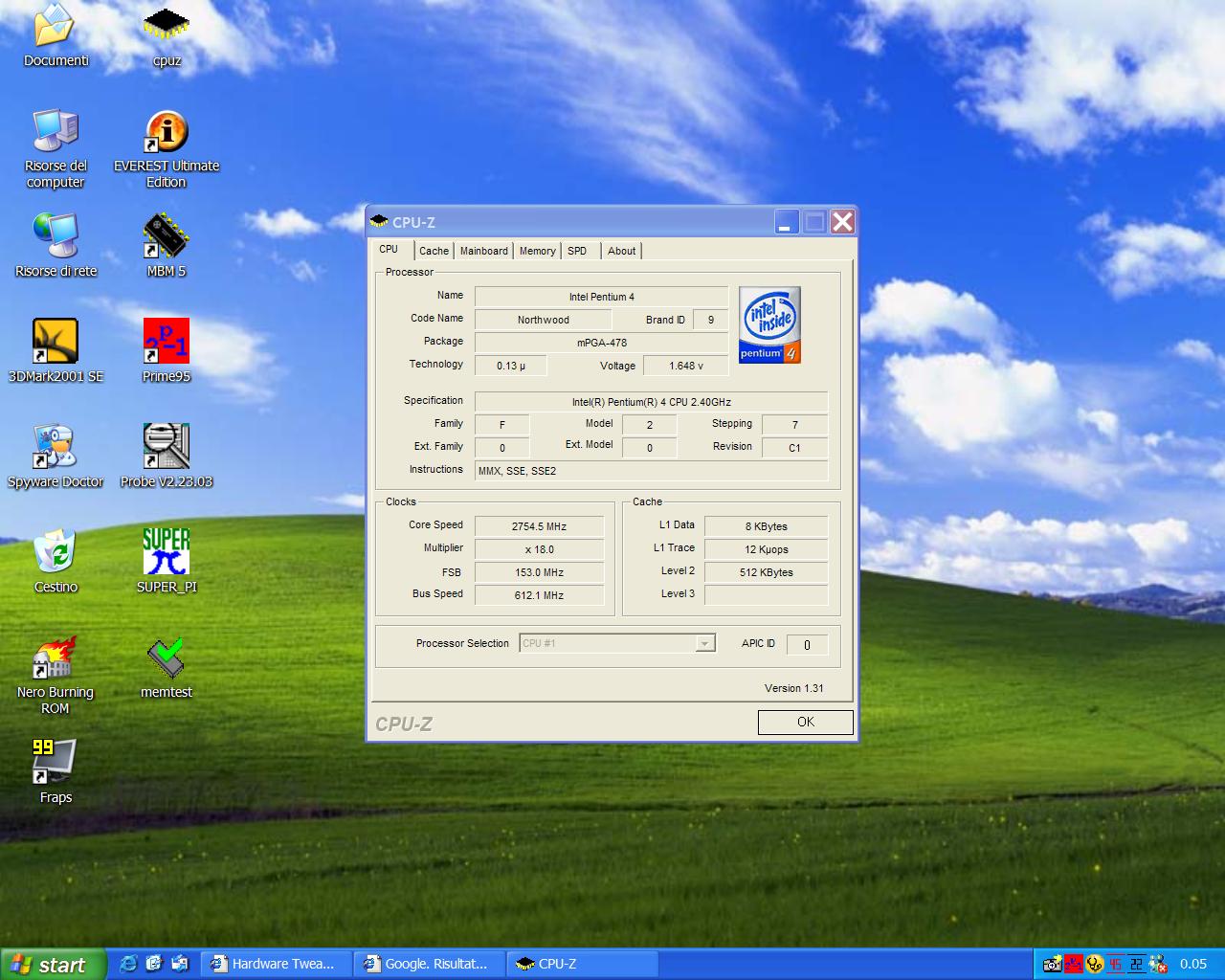Image resolution: width=1225 pixels, height=980 pixels.
Task: Click the Package field mPGA-478
Action: [x=601, y=343]
